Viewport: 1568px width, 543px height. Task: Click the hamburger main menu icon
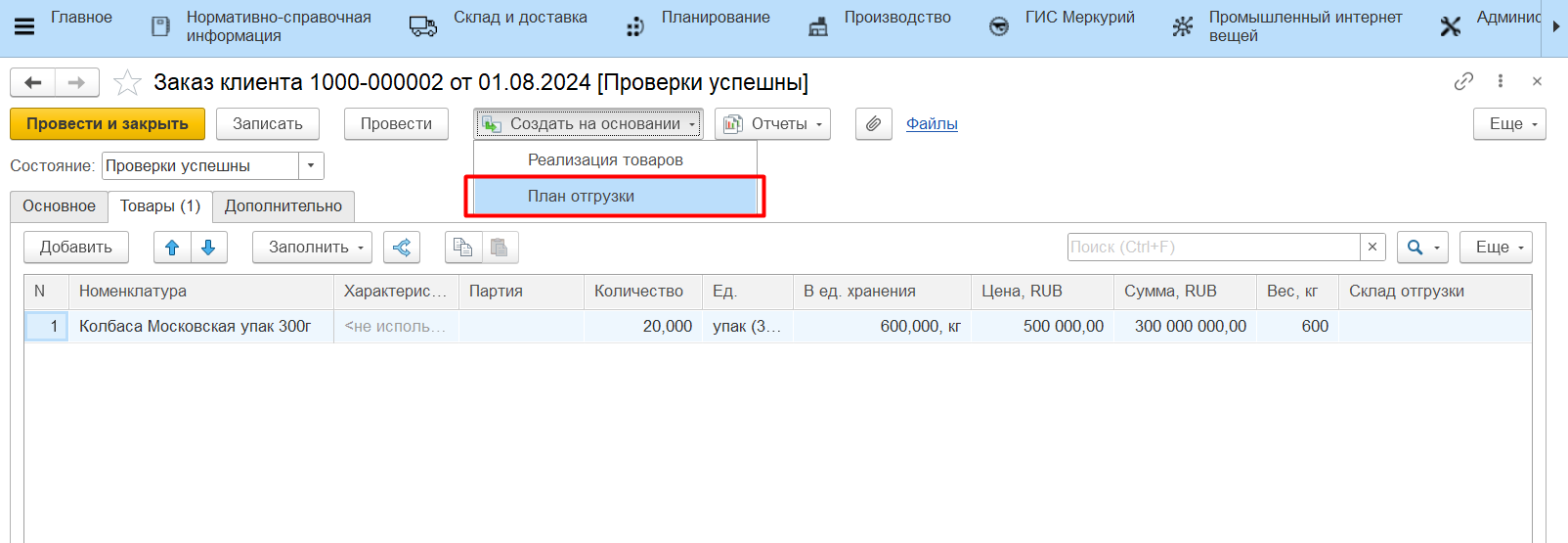(24, 26)
